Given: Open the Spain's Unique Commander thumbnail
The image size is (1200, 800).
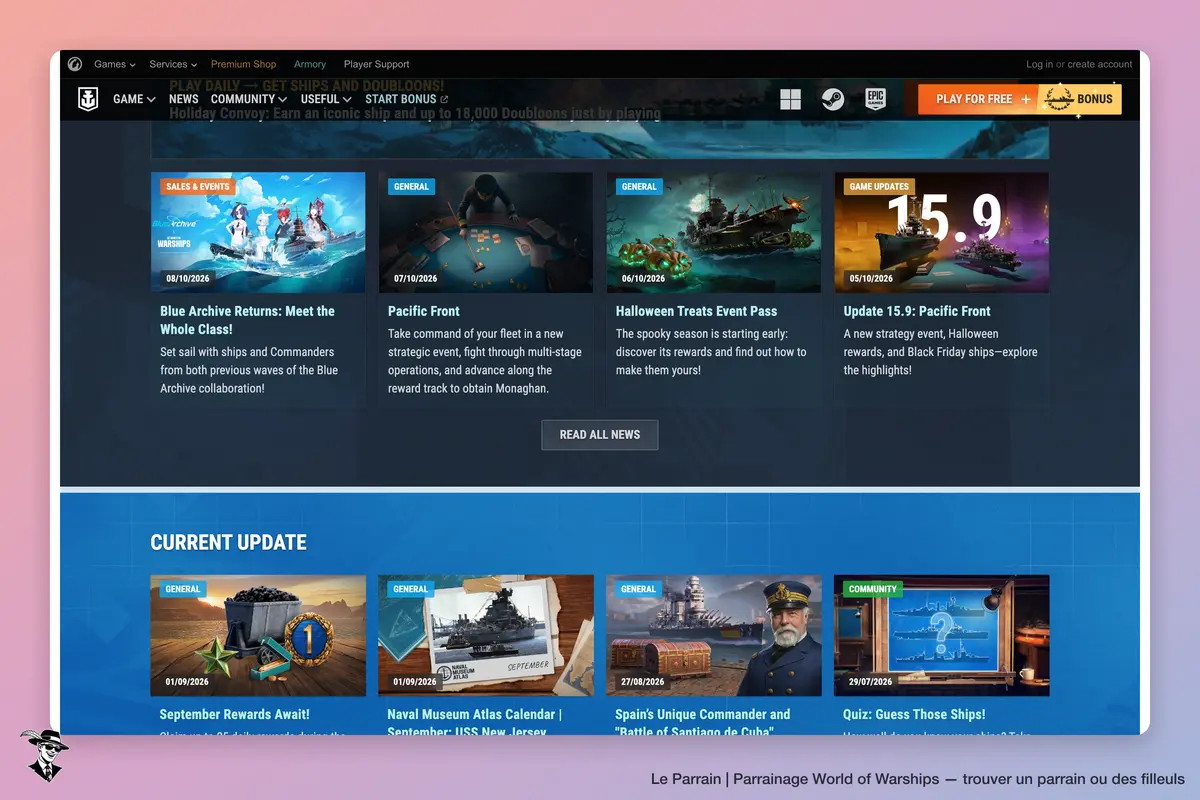Looking at the screenshot, I should (x=714, y=635).
